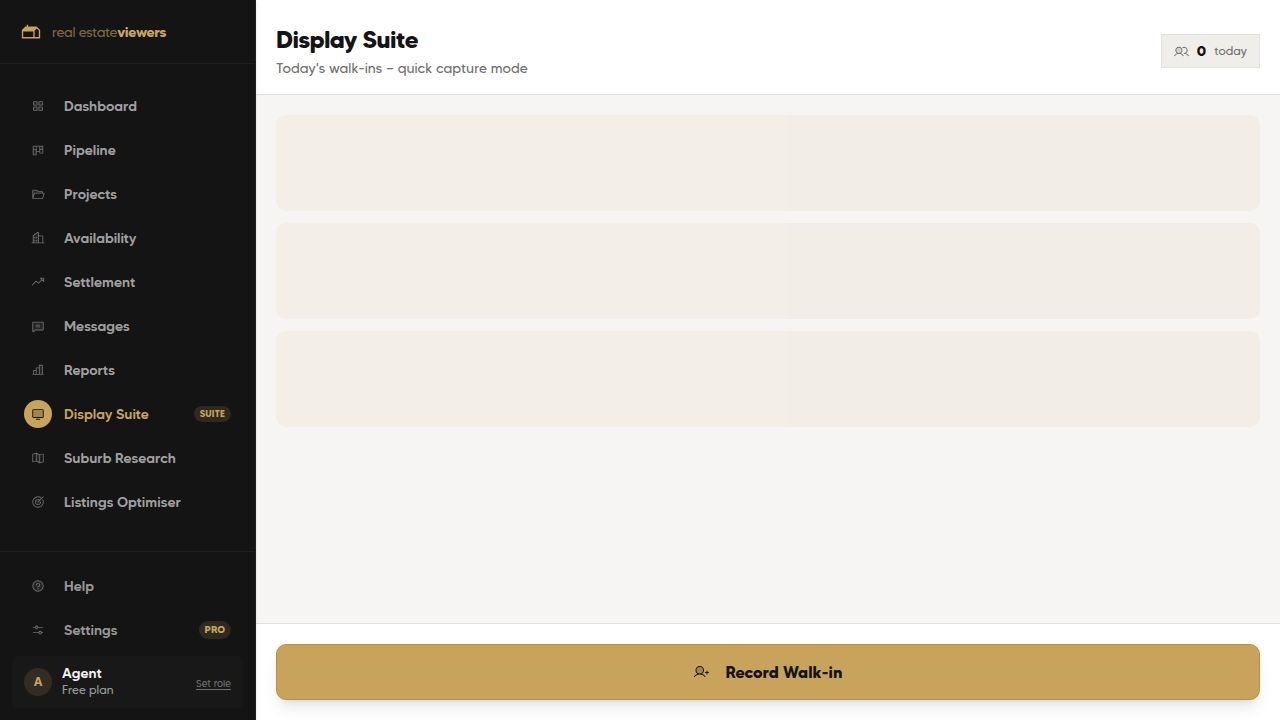Viewport: 1280px width, 720px height.
Task: Click the Help question mark icon
Action: tap(38, 586)
